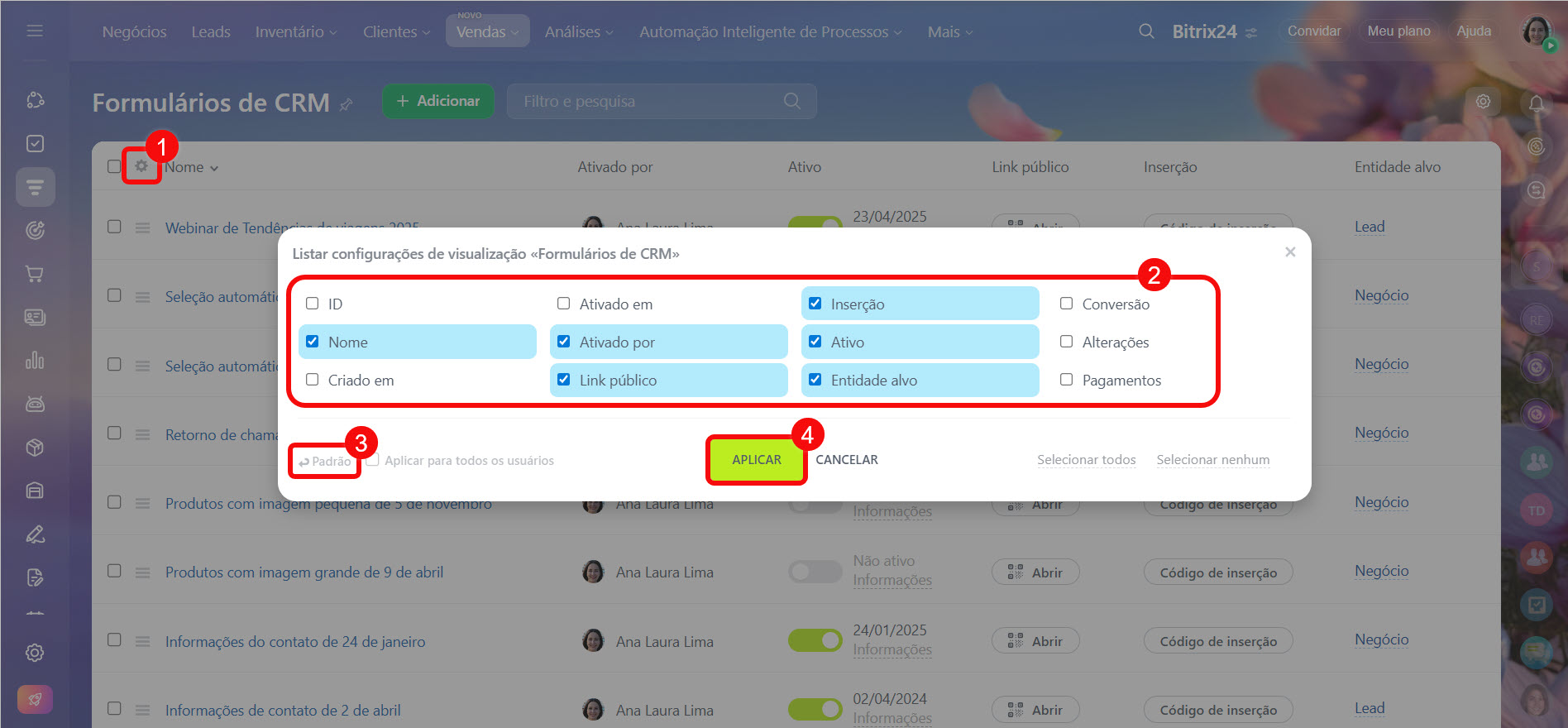This screenshot has width=1568, height=728.
Task: Open the Análises dropdown in top navigation
Action: (x=578, y=31)
